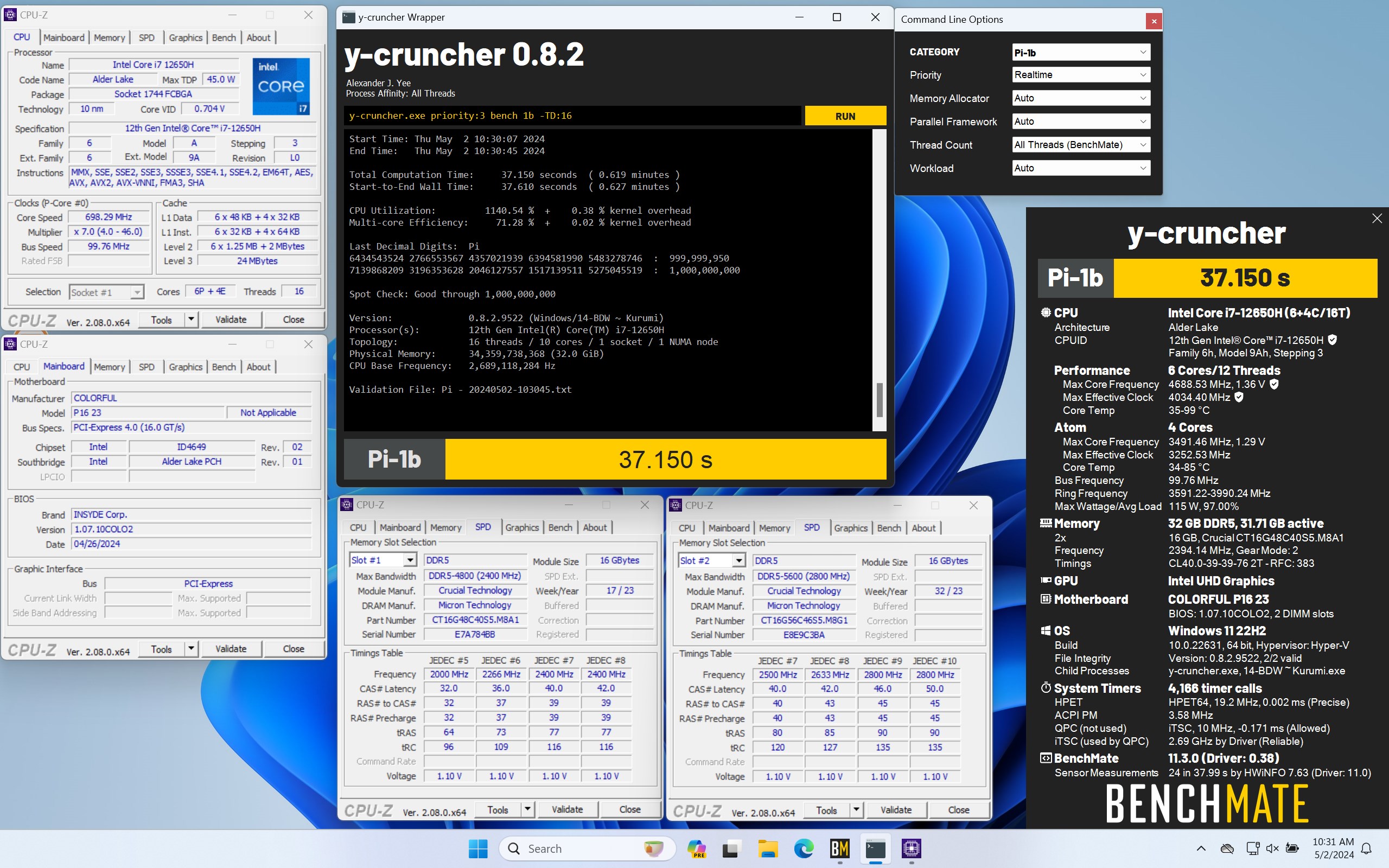The image size is (1389, 868).
Task: Close Command Line Options red button
Action: pyautogui.click(x=1154, y=21)
